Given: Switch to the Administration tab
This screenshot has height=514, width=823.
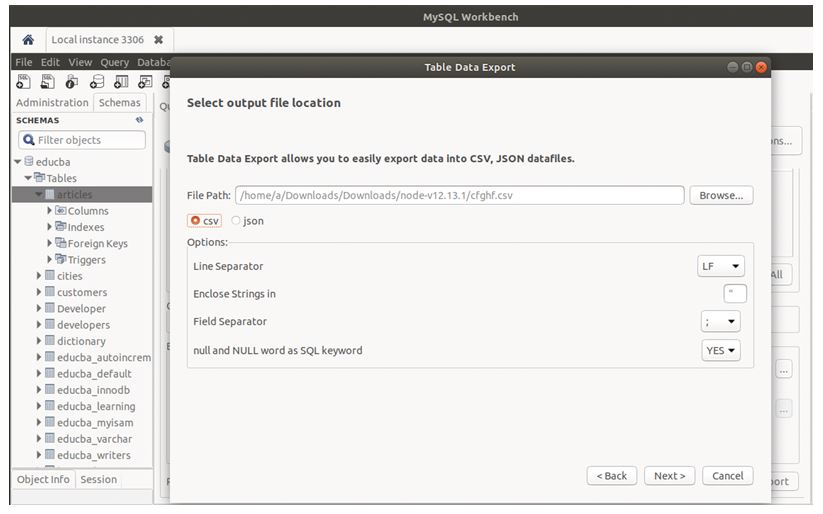Looking at the screenshot, I should coord(52,102).
